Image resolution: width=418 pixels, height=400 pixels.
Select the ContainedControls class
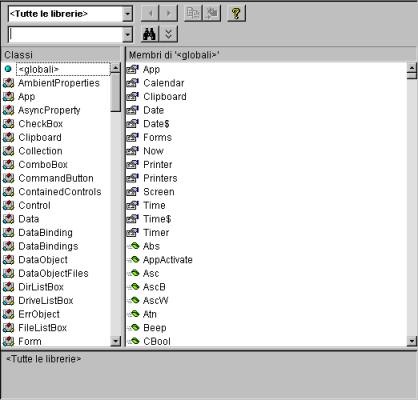[x=60, y=192]
